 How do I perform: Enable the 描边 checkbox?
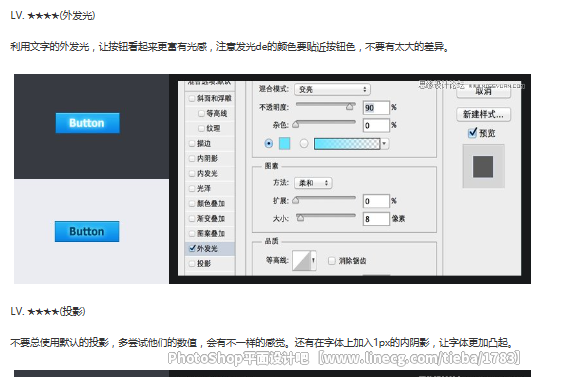click(191, 143)
